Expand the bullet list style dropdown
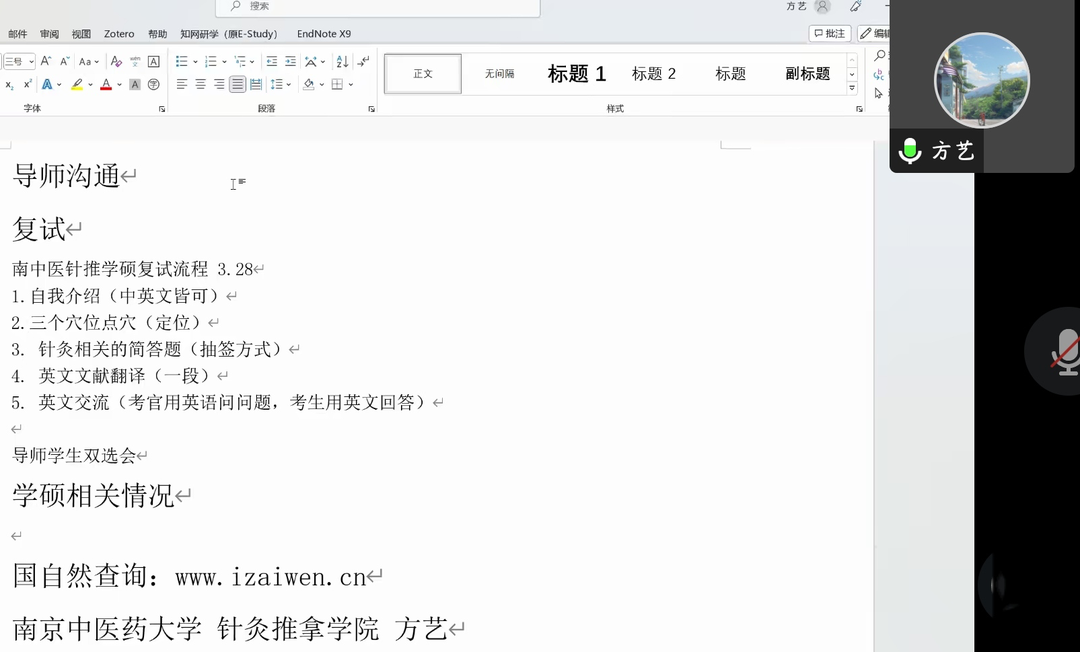 (x=195, y=62)
